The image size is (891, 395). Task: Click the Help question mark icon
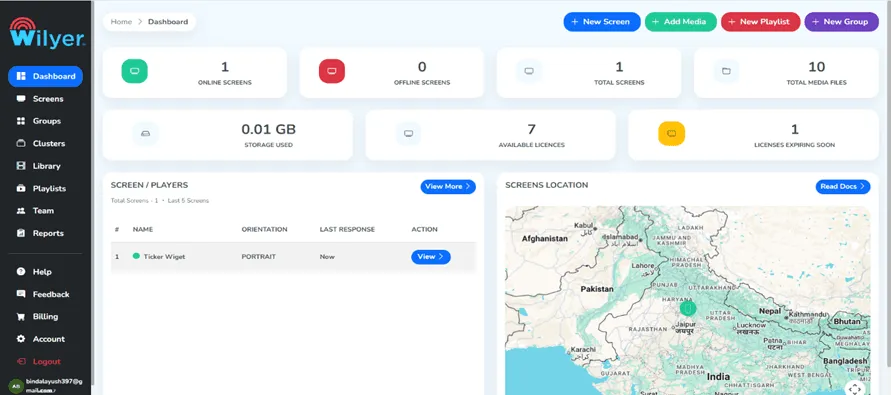(21, 272)
